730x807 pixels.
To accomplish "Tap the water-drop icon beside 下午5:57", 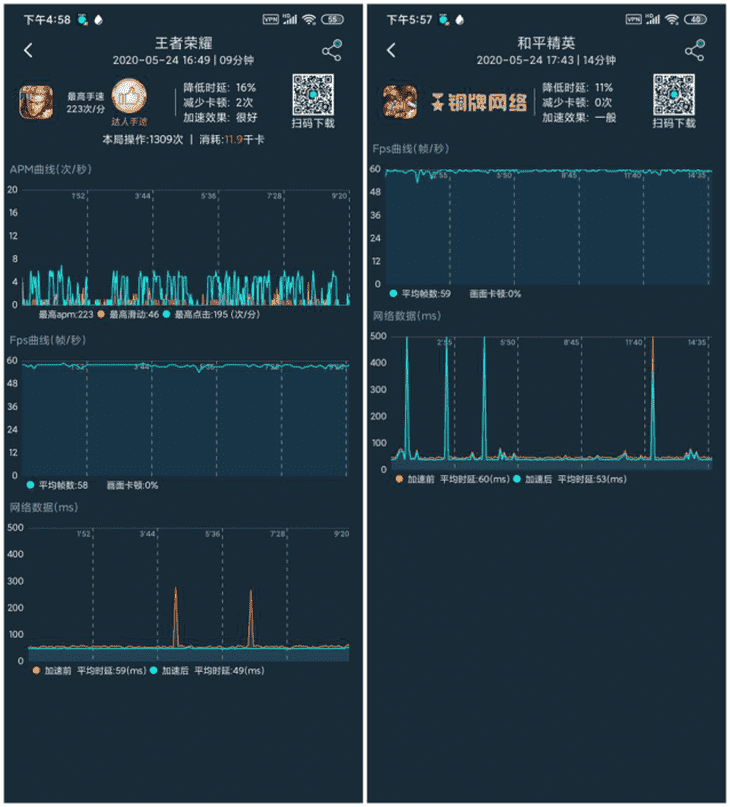I will [460, 20].
